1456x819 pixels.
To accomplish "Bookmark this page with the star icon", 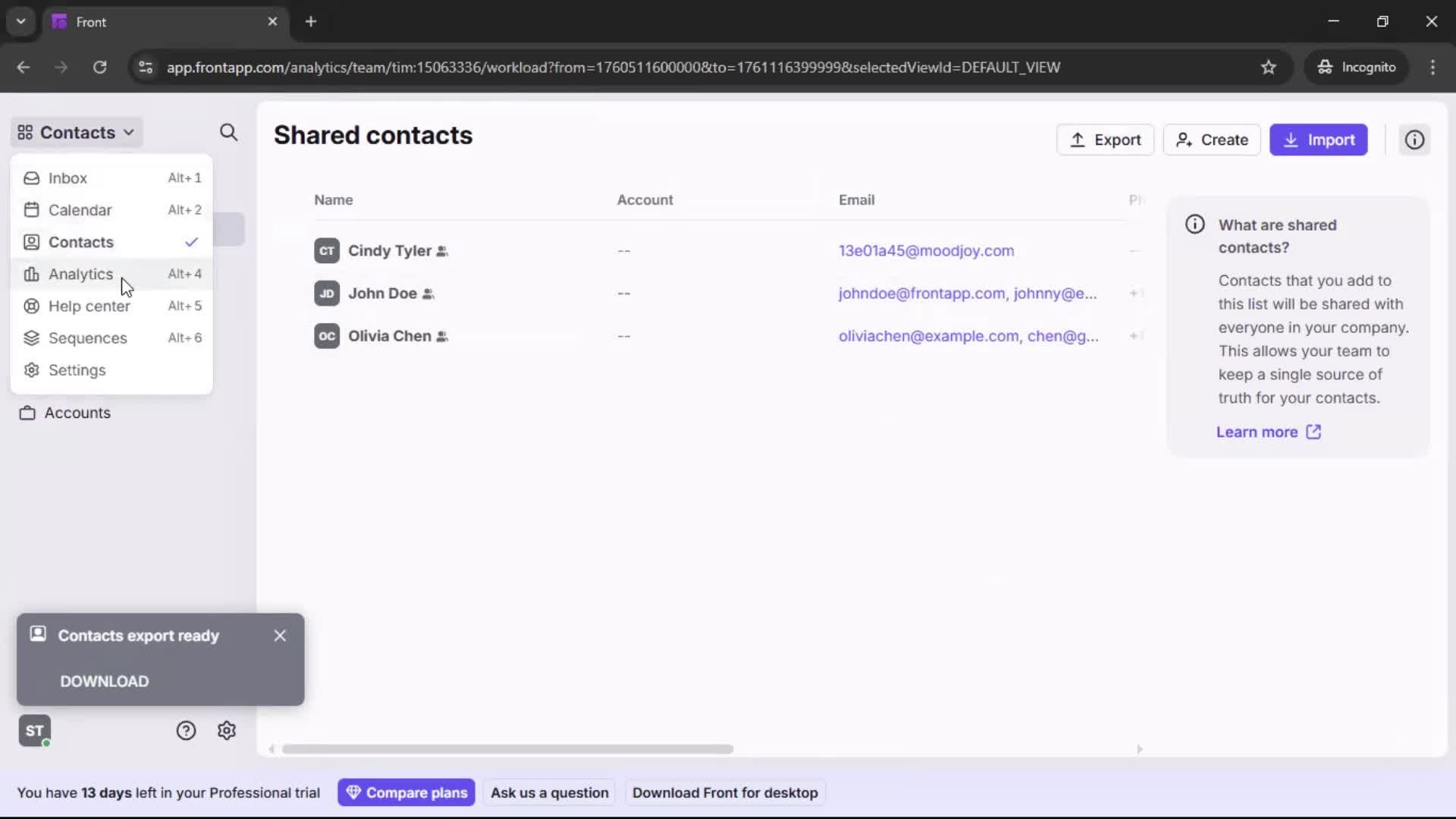I will pyautogui.click(x=1269, y=67).
